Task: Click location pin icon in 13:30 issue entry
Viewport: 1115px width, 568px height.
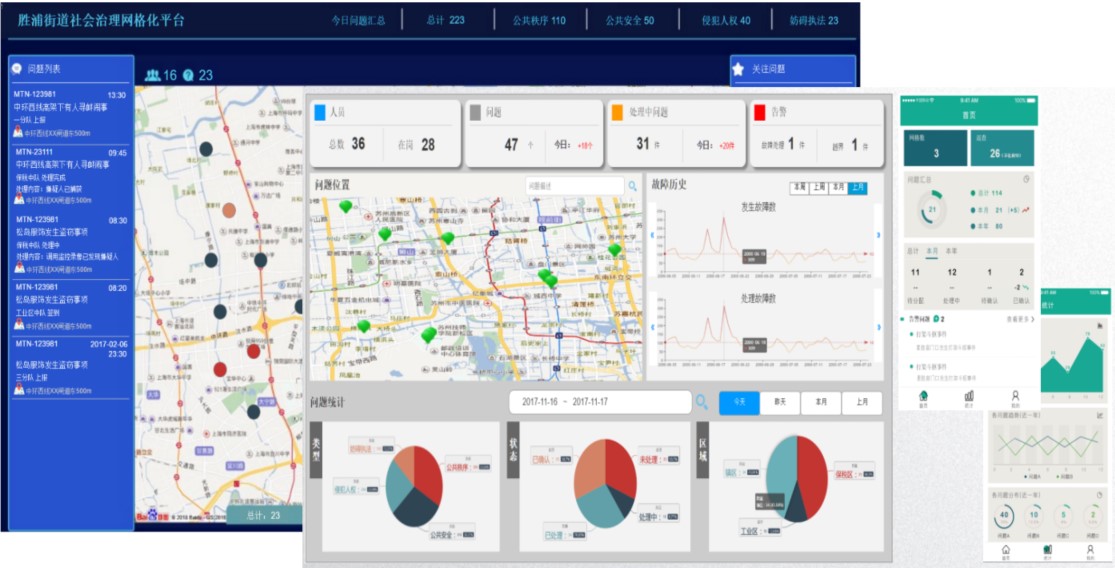Action: (x=18, y=132)
